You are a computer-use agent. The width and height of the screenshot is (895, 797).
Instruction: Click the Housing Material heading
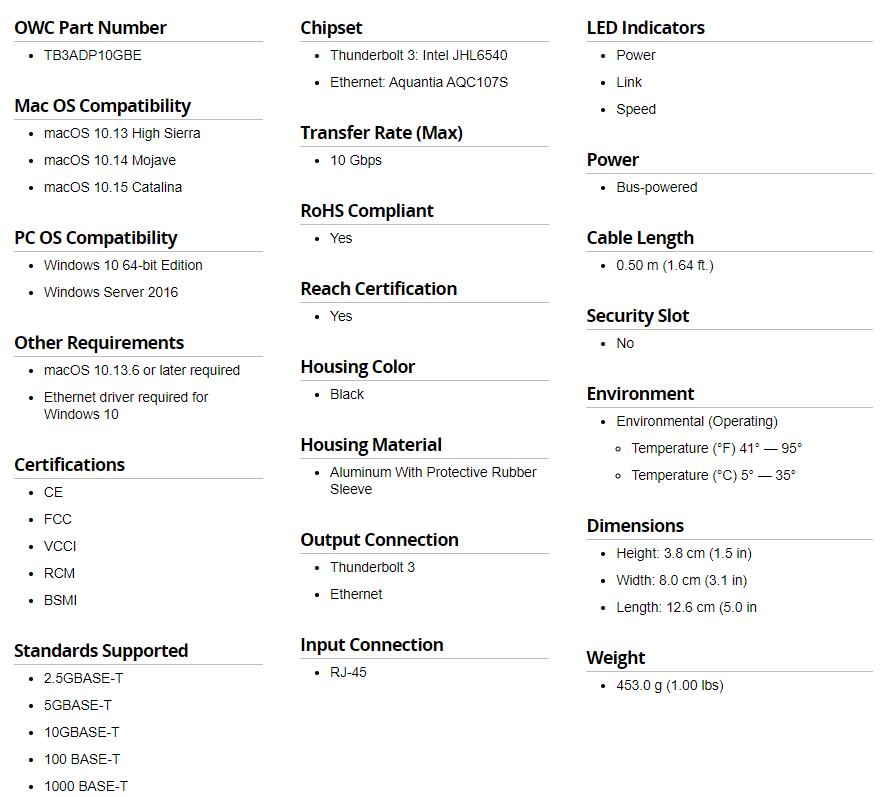371,445
